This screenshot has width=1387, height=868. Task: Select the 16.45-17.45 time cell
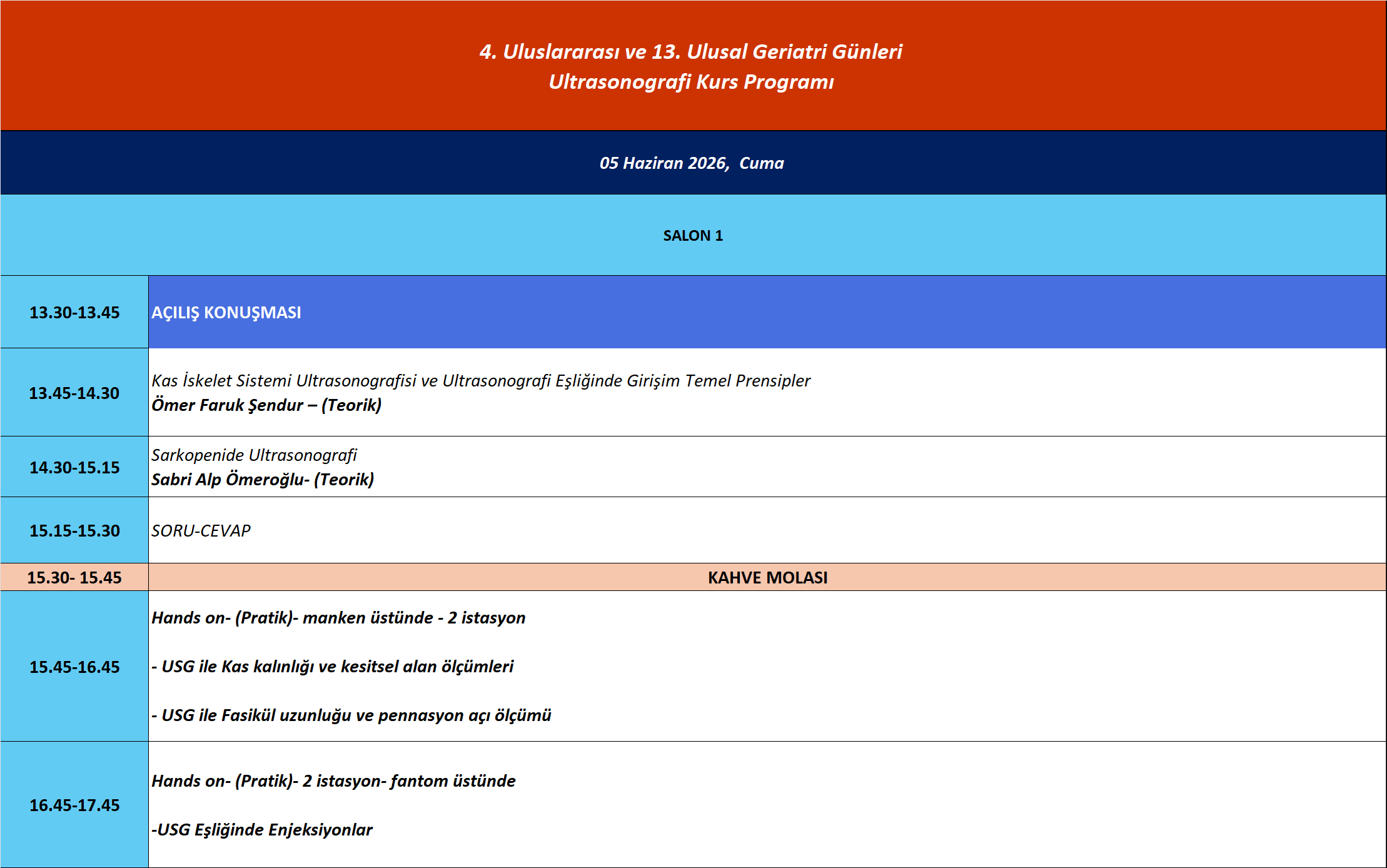coord(74,805)
